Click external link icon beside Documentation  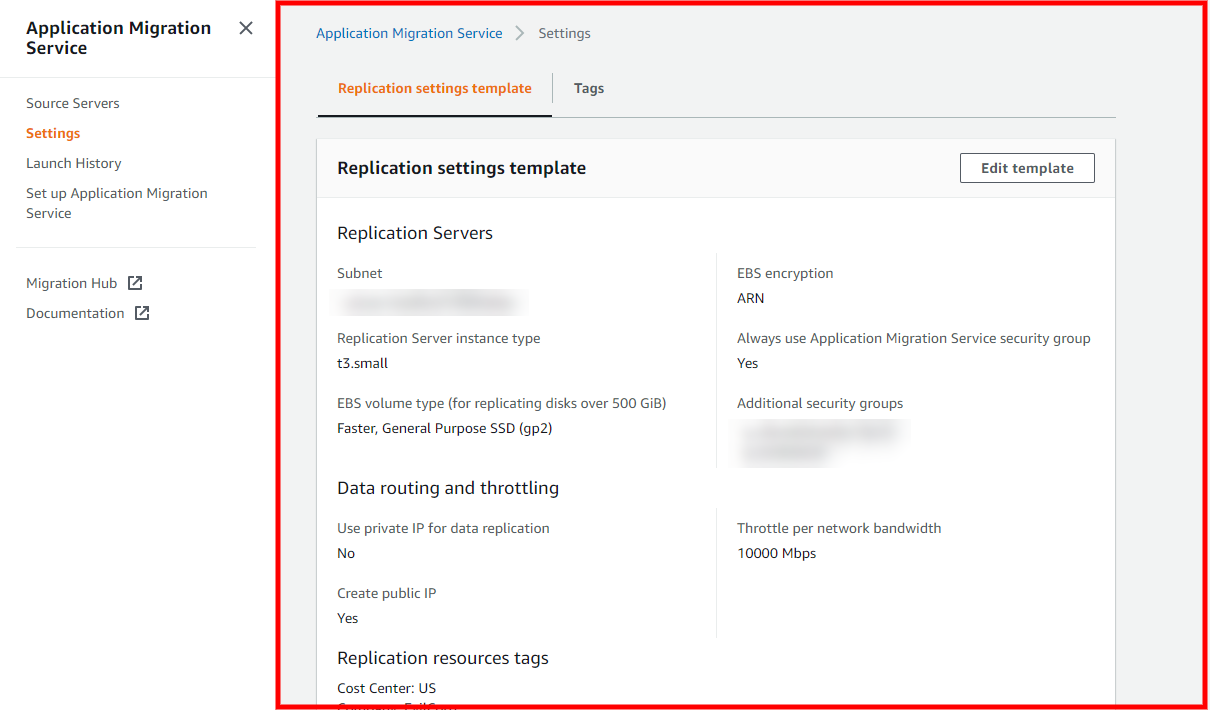pos(142,313)
